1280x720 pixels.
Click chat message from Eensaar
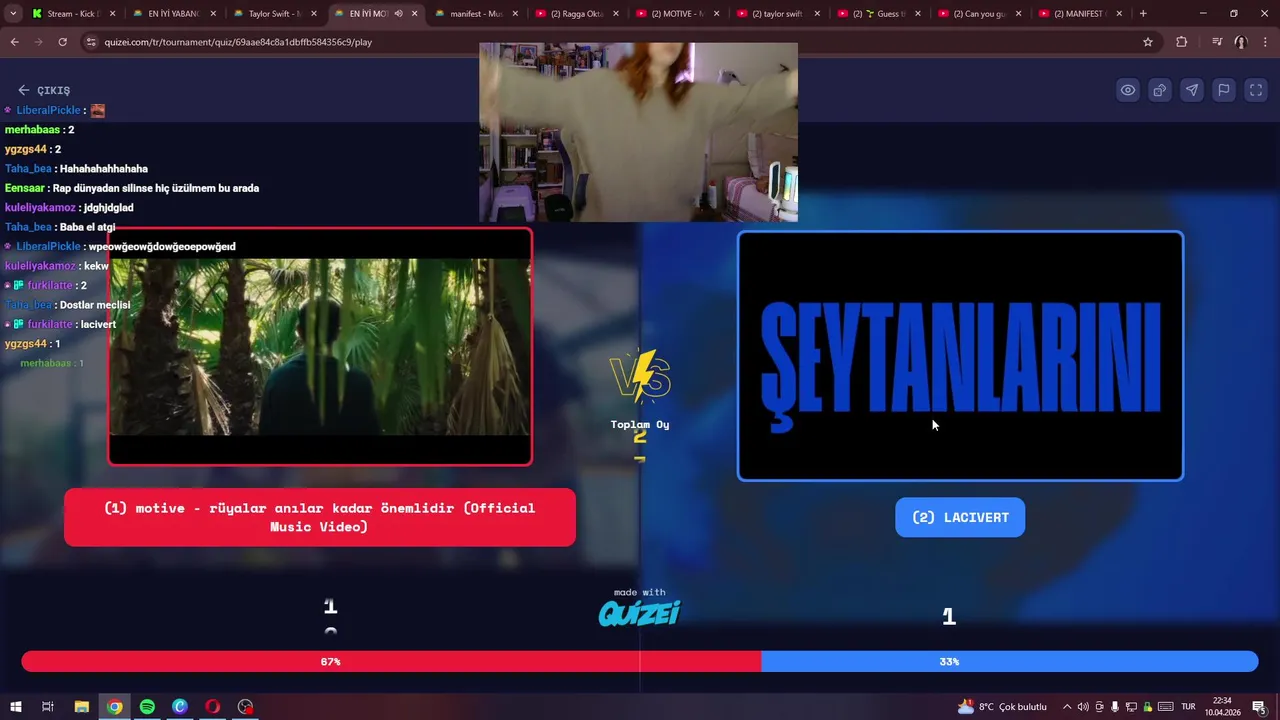coord(132,188)
